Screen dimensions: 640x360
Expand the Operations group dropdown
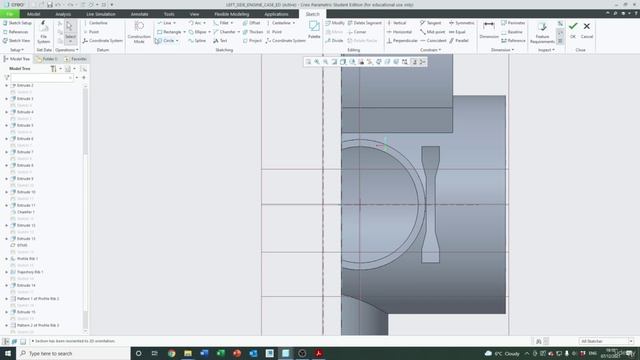point(67,50)
